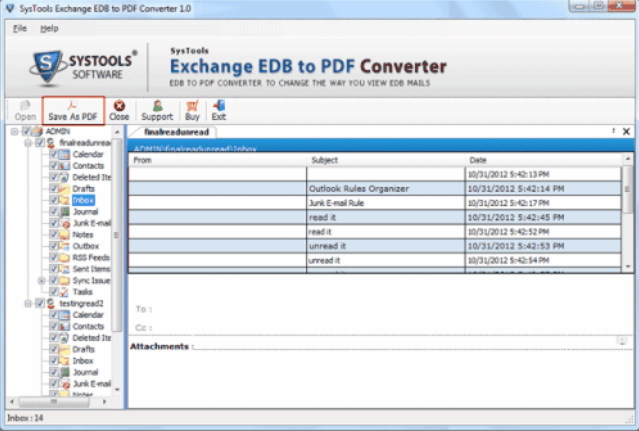Close the finalreadunread preview pane
Screen dimensions: 639x431
626,132
